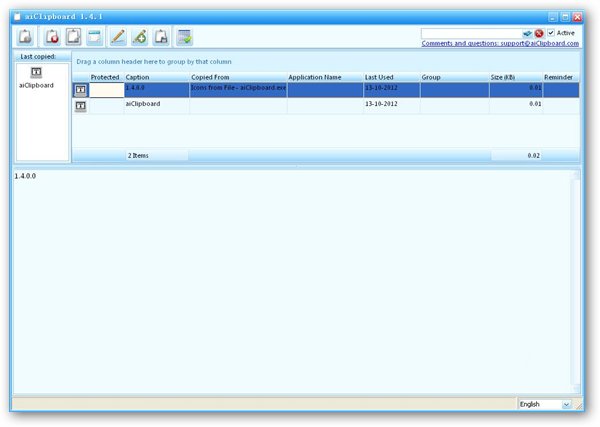Minimize the aiClipboard window
This screenshot has height=427, width=600.
[553, 17]
